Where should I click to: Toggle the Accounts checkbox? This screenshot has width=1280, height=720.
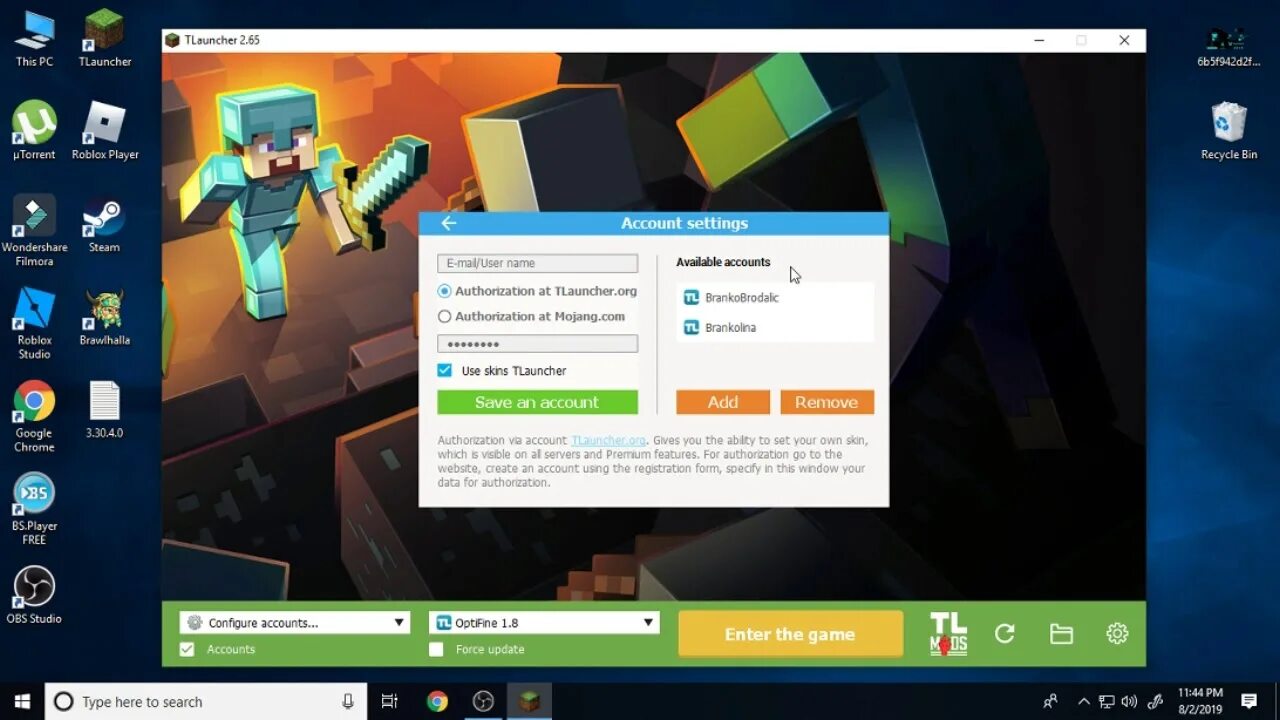186,649
